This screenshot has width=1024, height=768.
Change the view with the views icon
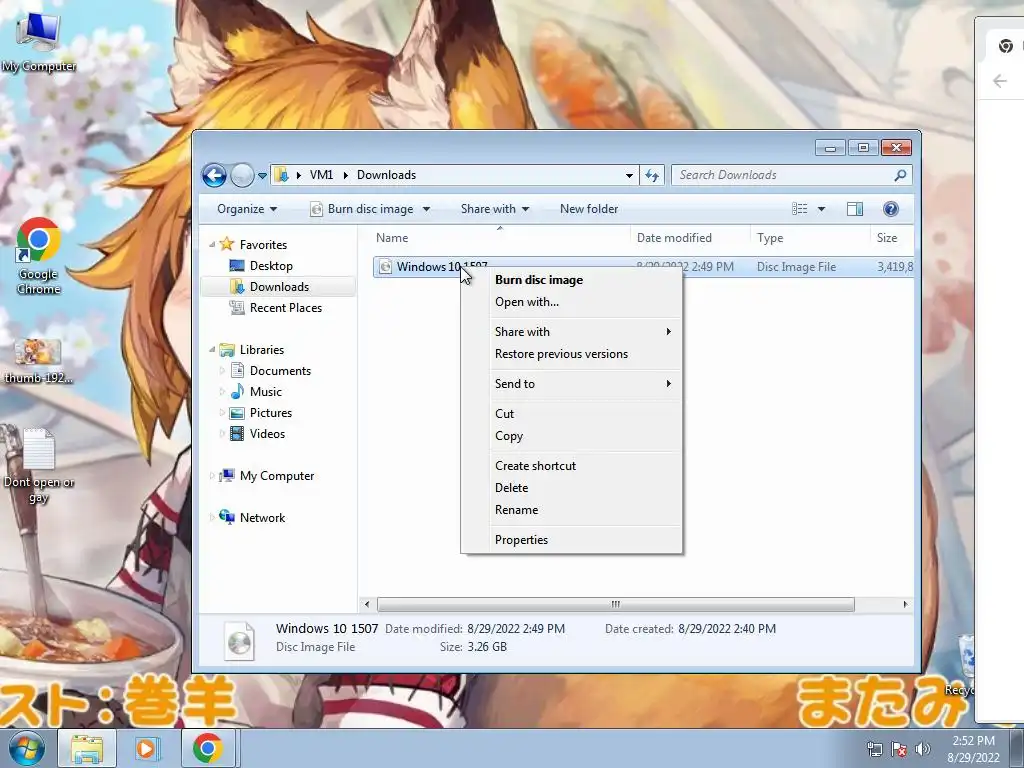tap(800, 209)
